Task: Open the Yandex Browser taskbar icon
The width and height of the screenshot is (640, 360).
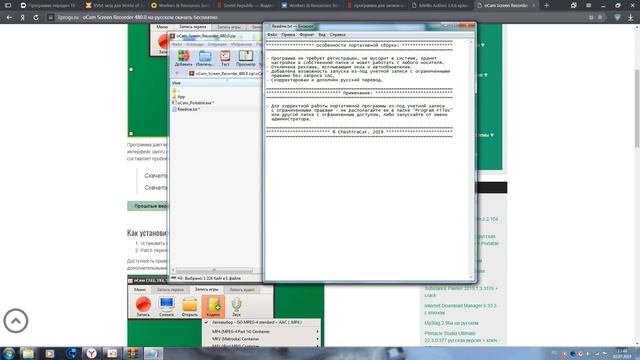Action: (92, 353)
